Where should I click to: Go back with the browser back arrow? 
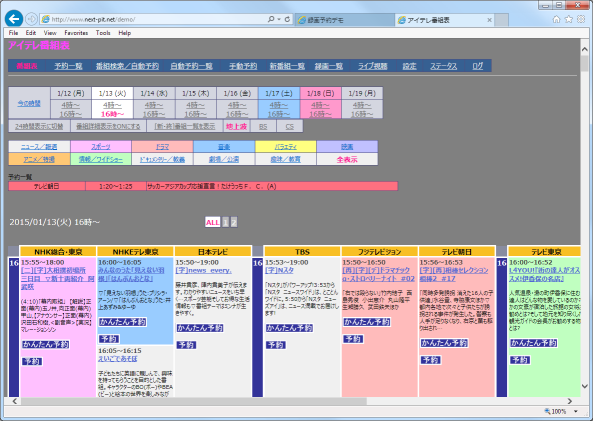(x=14, y=19)
